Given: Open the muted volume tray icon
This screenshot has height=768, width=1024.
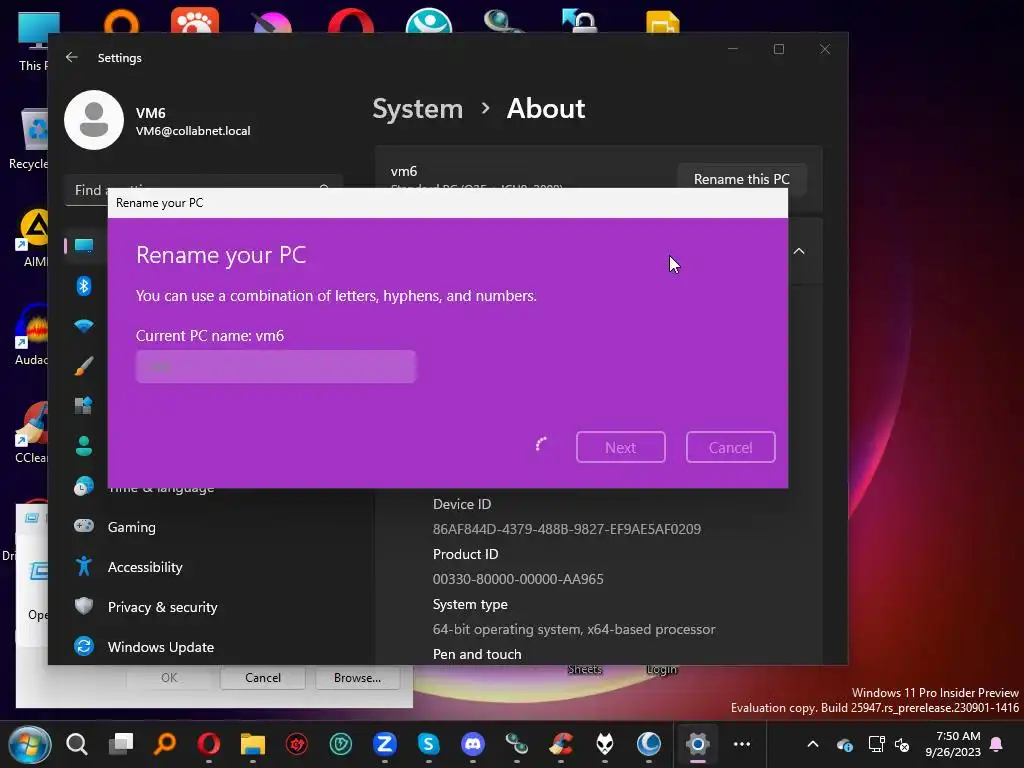Looking at the screenshot, I should (x=903, y=744).
